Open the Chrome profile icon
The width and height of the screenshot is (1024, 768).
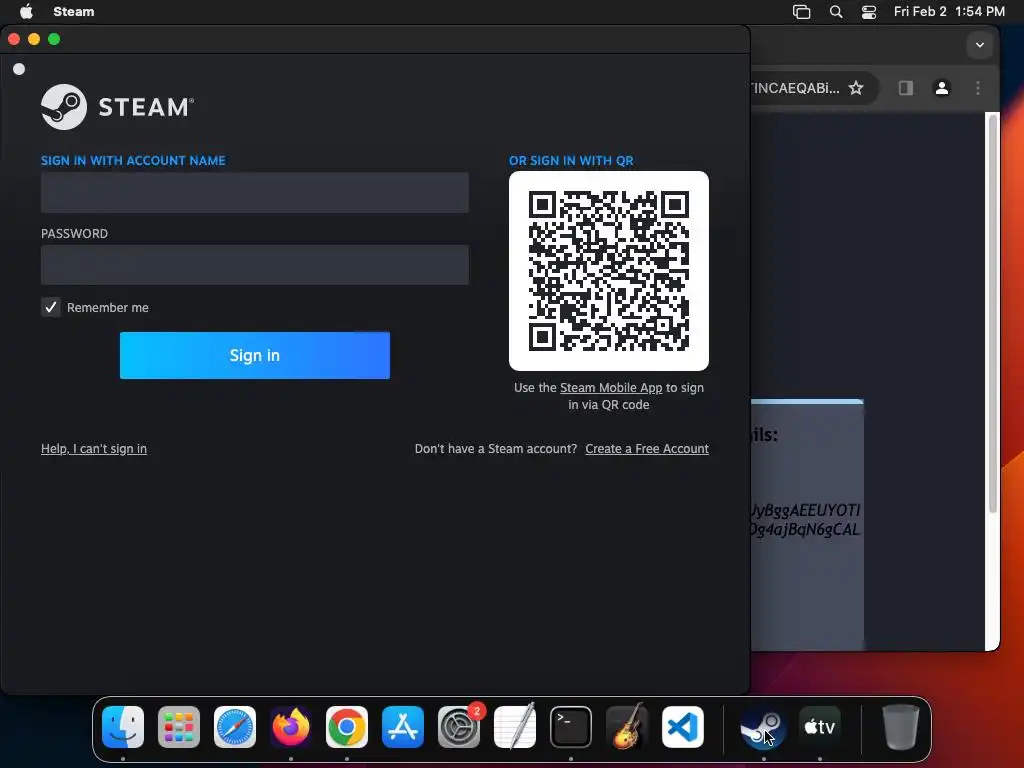coord(942,88)
